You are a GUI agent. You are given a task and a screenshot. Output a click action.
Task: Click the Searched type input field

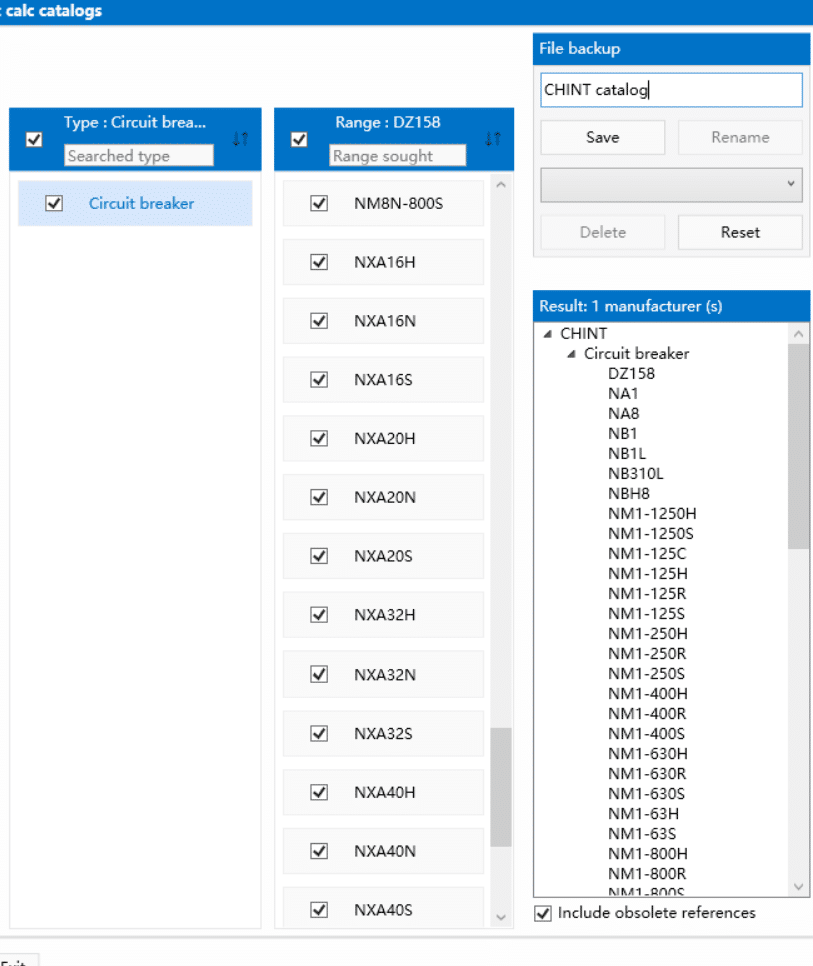point(139,156)
